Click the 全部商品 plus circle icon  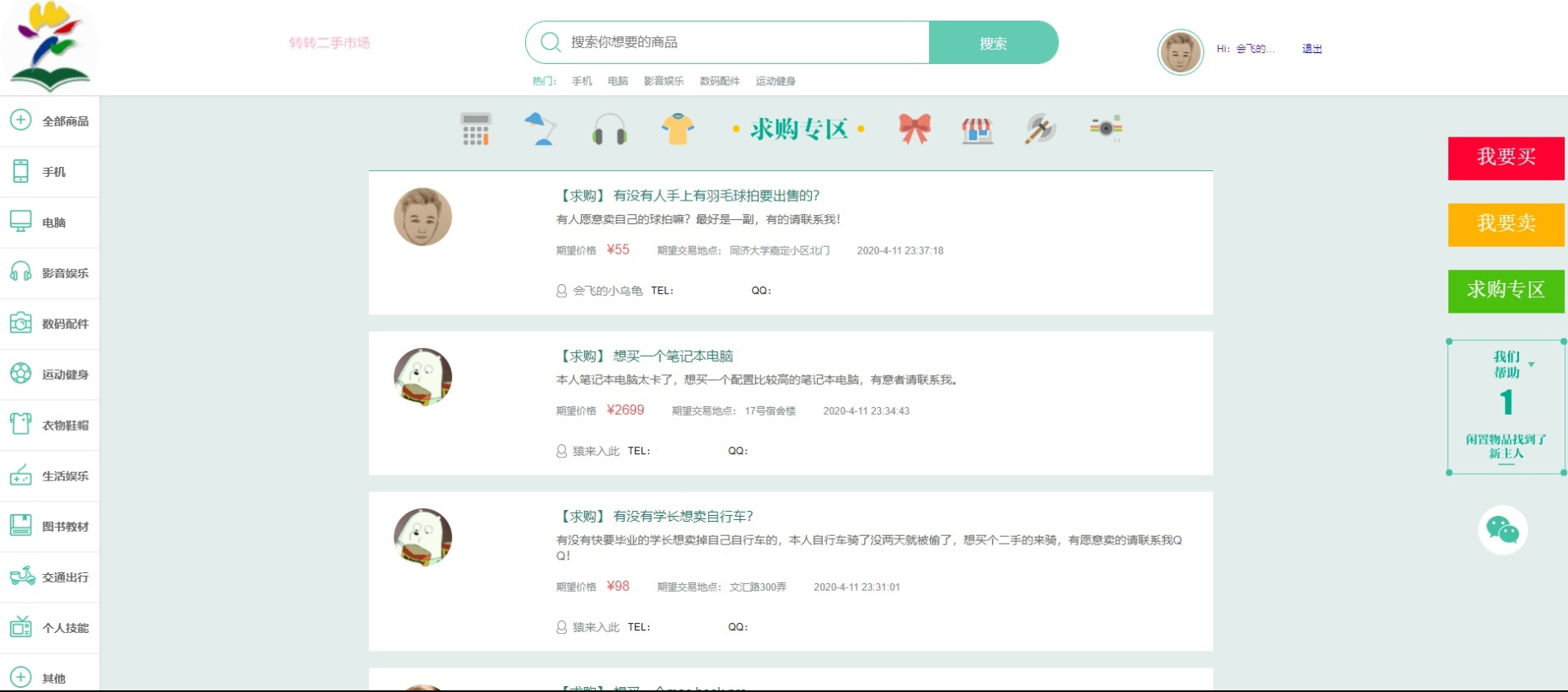click(x=21, y=120)
